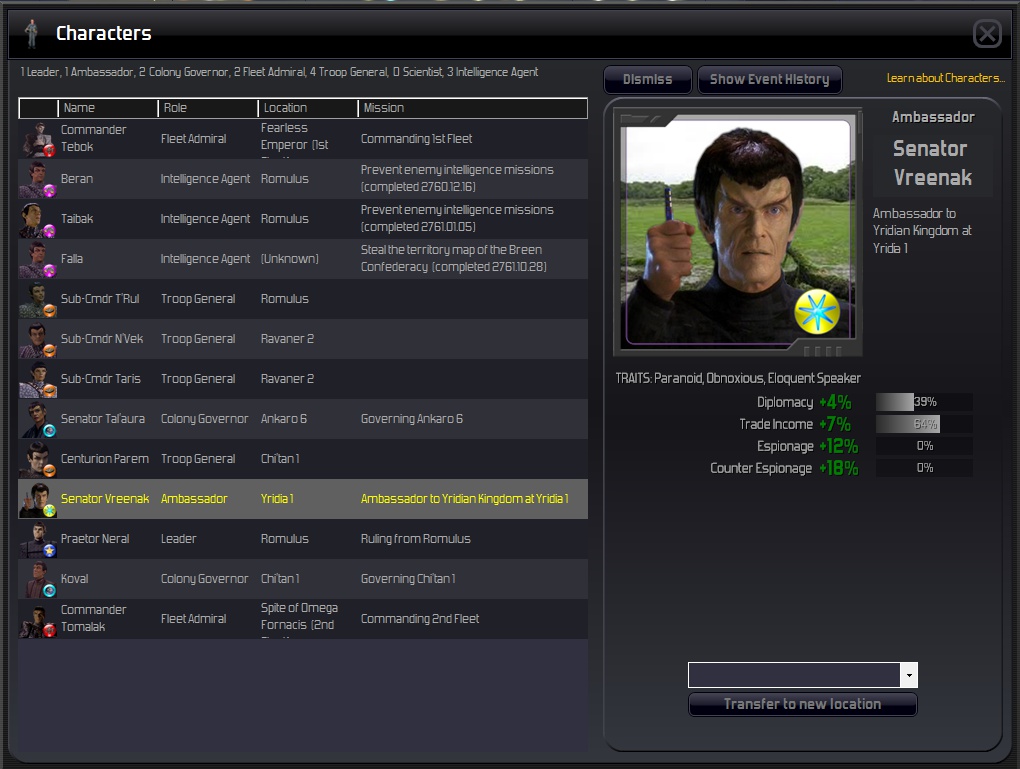This screenshot has width=1020, height=769.
Task: Click the Diplomacy 39% progress bar
Action: point(924,402)
